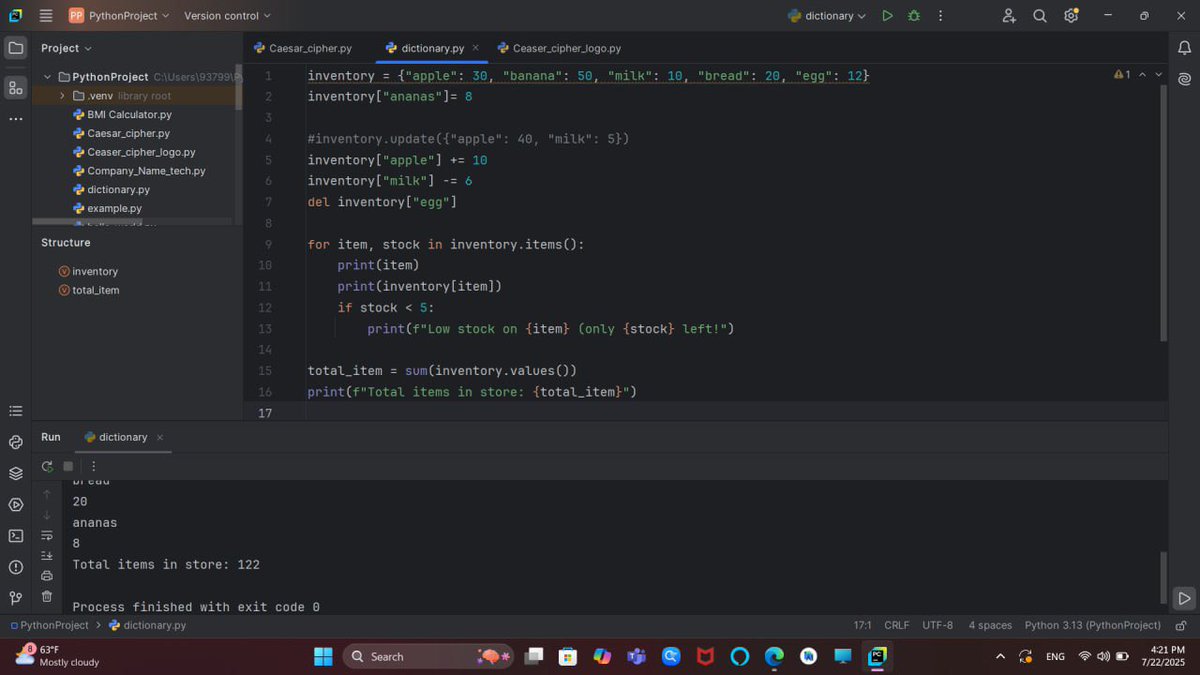The image size is (1200, 675).
Task: Open the Terminal tool window
Action: [x=16, y=535]
